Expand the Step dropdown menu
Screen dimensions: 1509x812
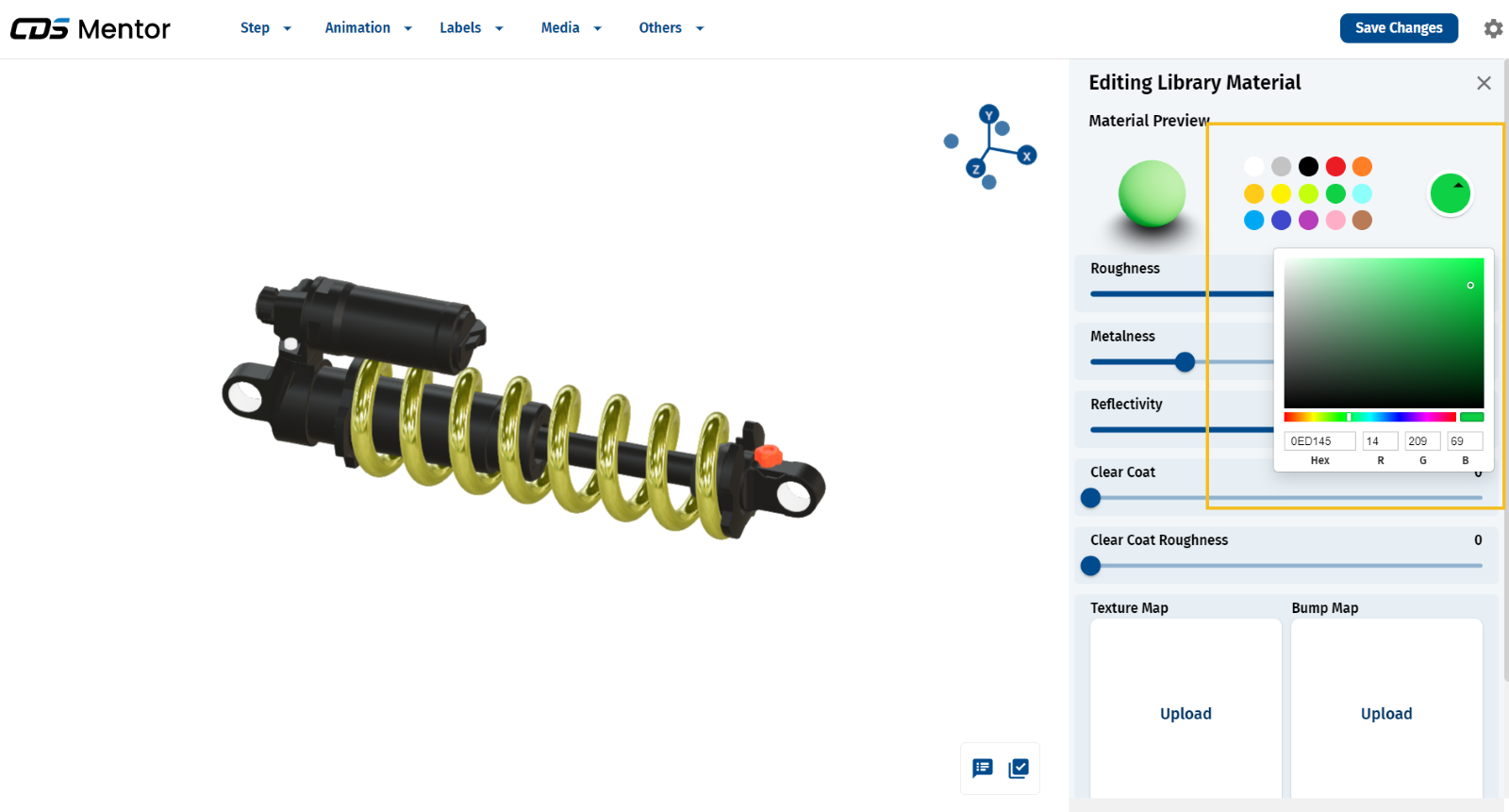point(265,28)
